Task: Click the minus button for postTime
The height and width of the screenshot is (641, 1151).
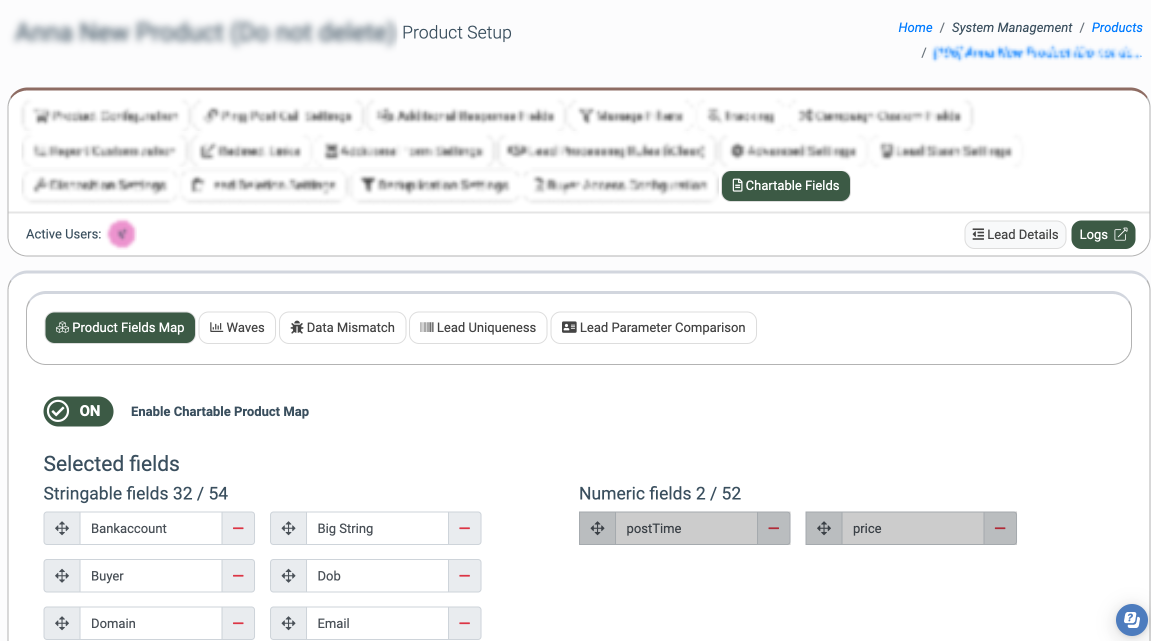Action: 773,528
